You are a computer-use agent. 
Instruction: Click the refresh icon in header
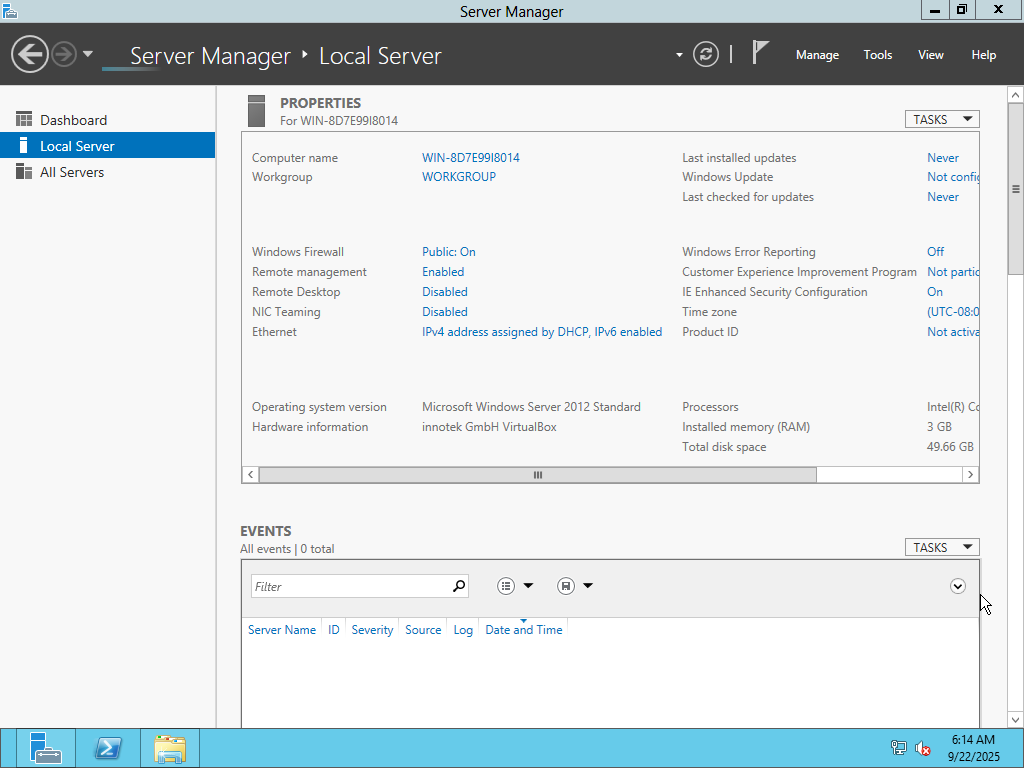tap(706, 54)
